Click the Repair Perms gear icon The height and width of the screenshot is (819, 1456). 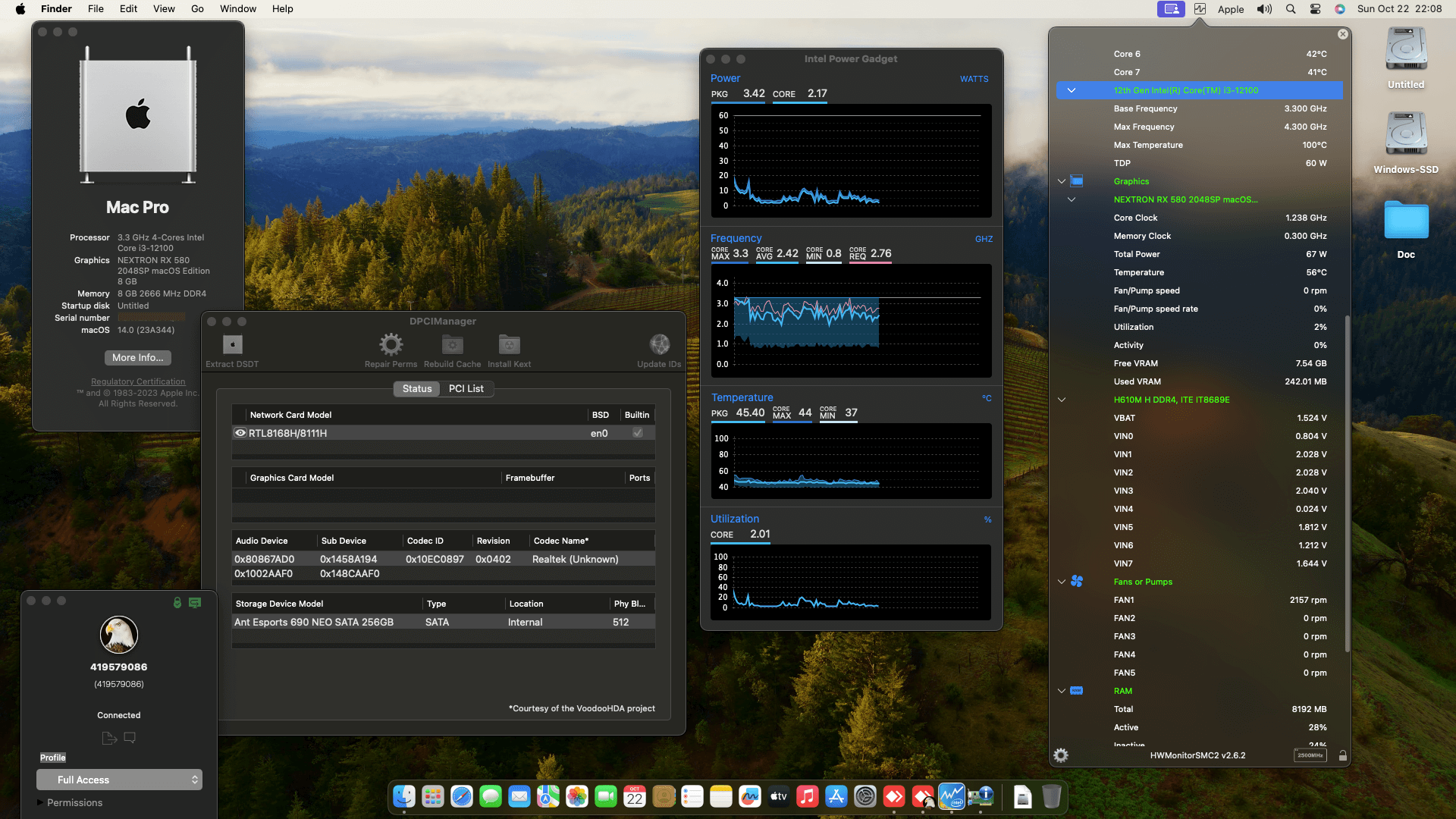pyautogui.click(x=391, y=344)
